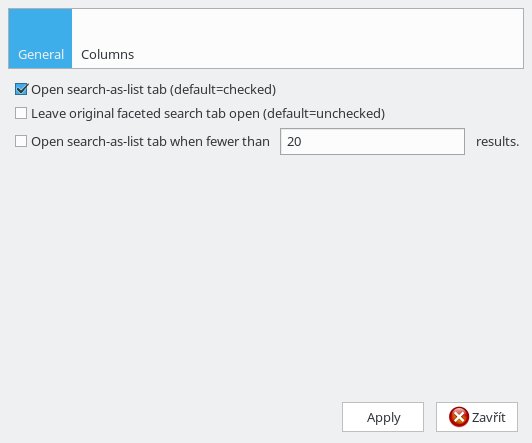Apply the current settings
Screen dimensions: 532x443
tap(383, 417)
